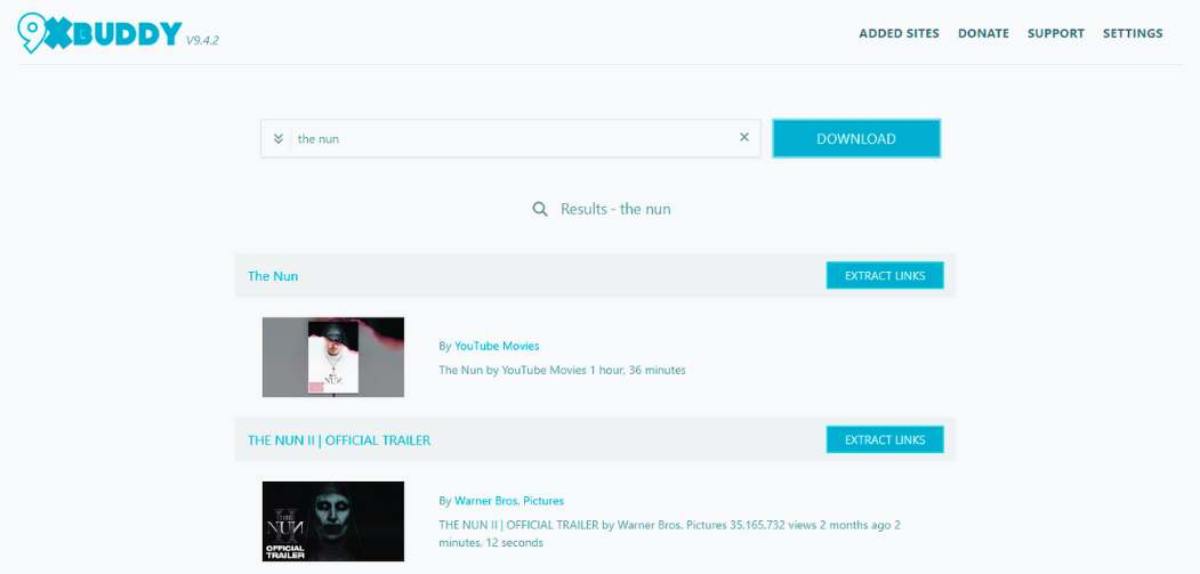Click the 9xbuddy logo
Viewport: 1200px width, 574px height.
(x=100, y=33)
